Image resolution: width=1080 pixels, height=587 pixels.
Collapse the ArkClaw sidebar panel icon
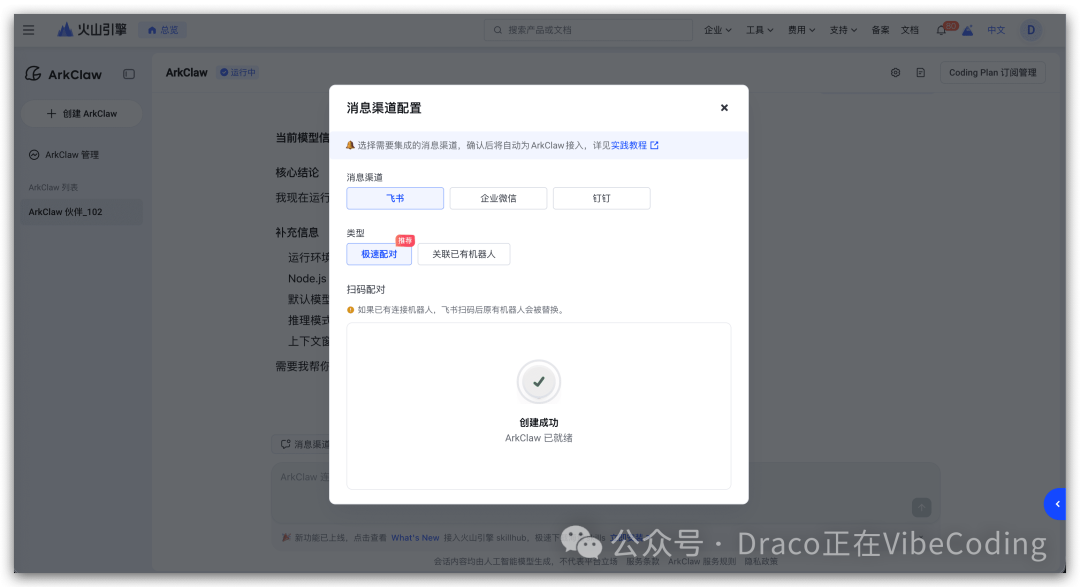pyautogui.click(x=129, y=74)
